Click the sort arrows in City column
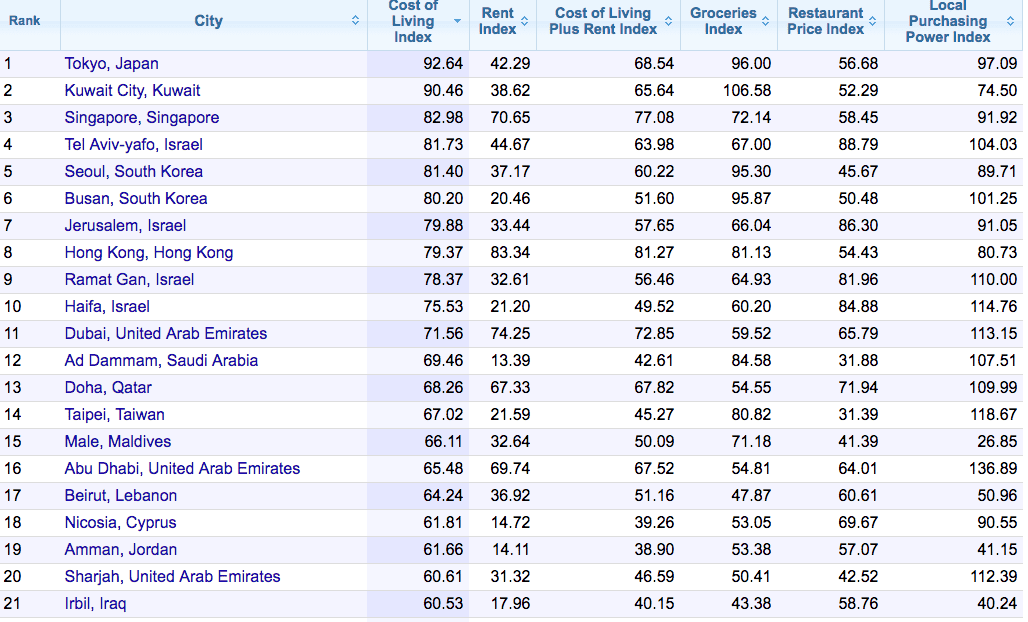Image resolution: width=1028 pixels, height=622 pixels. (x=355, y=21)
